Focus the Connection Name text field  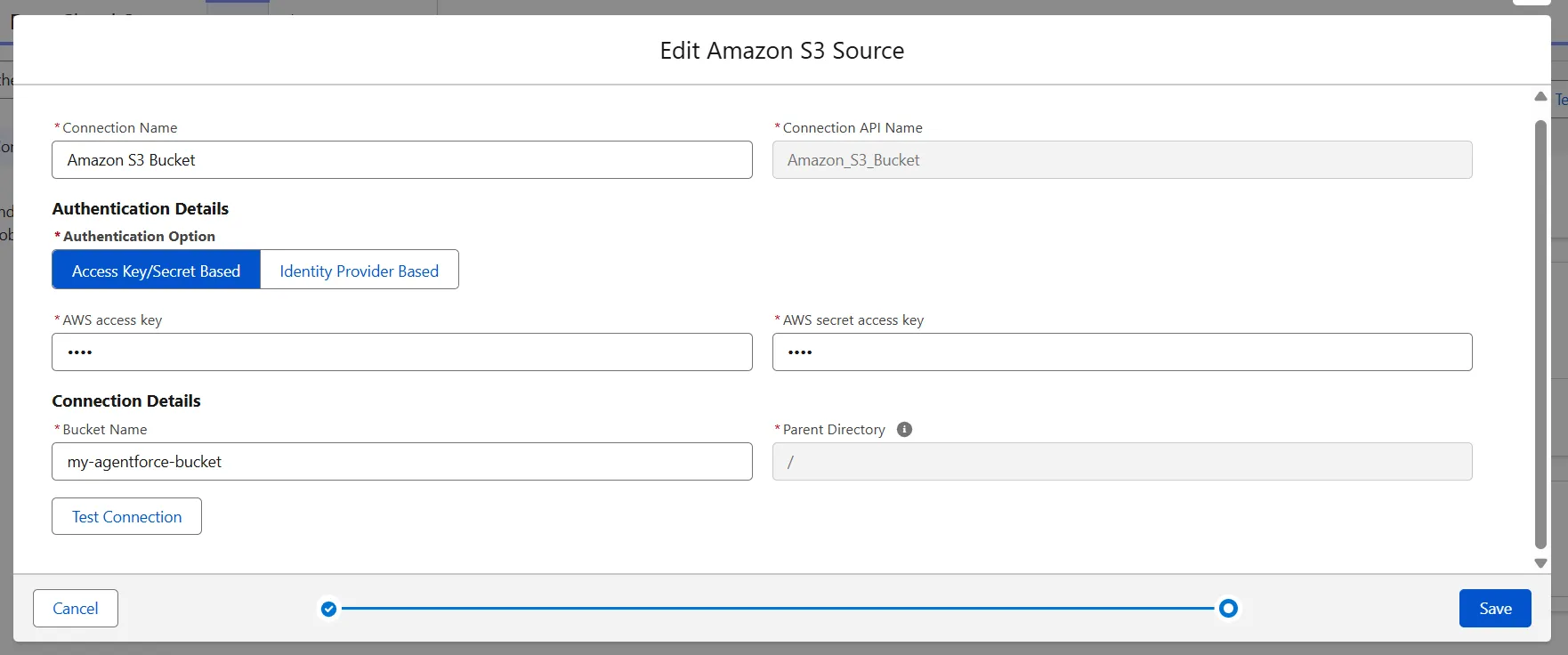tap(401, 160)
